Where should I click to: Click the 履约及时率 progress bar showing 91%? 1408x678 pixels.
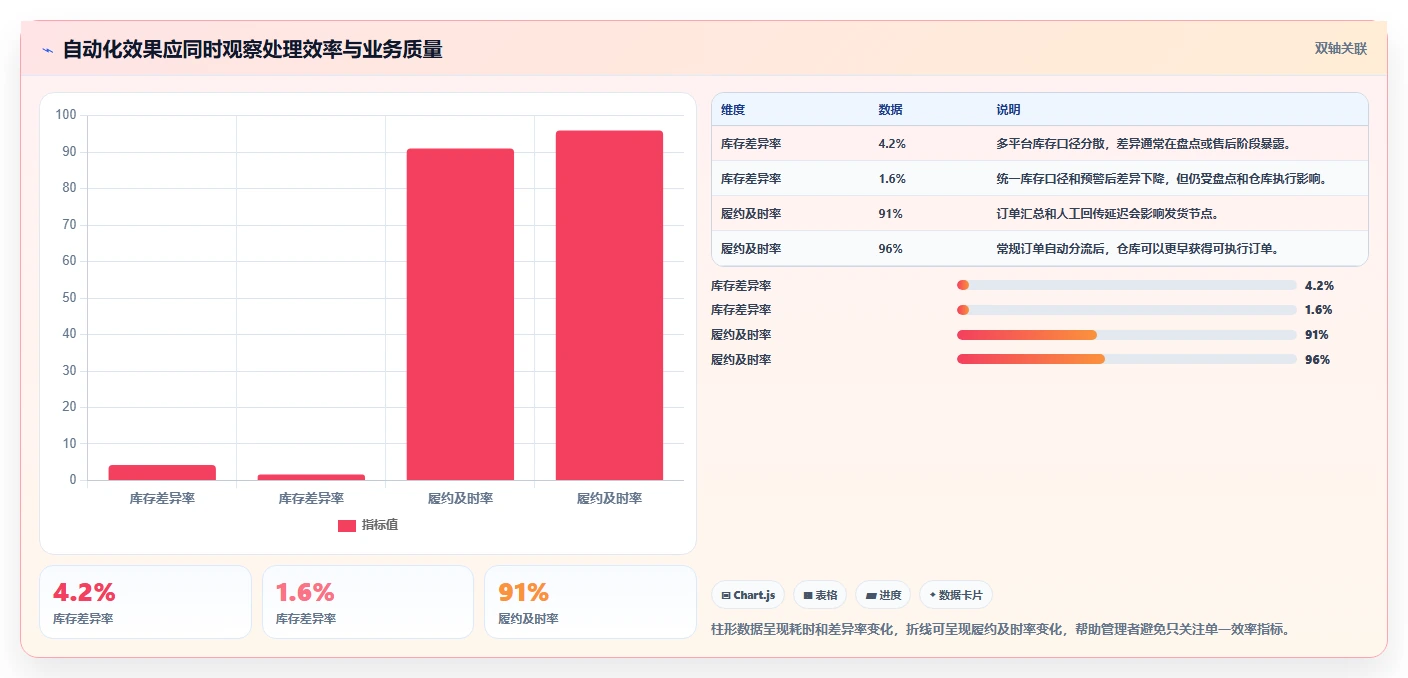click(x=1127, y=335)
